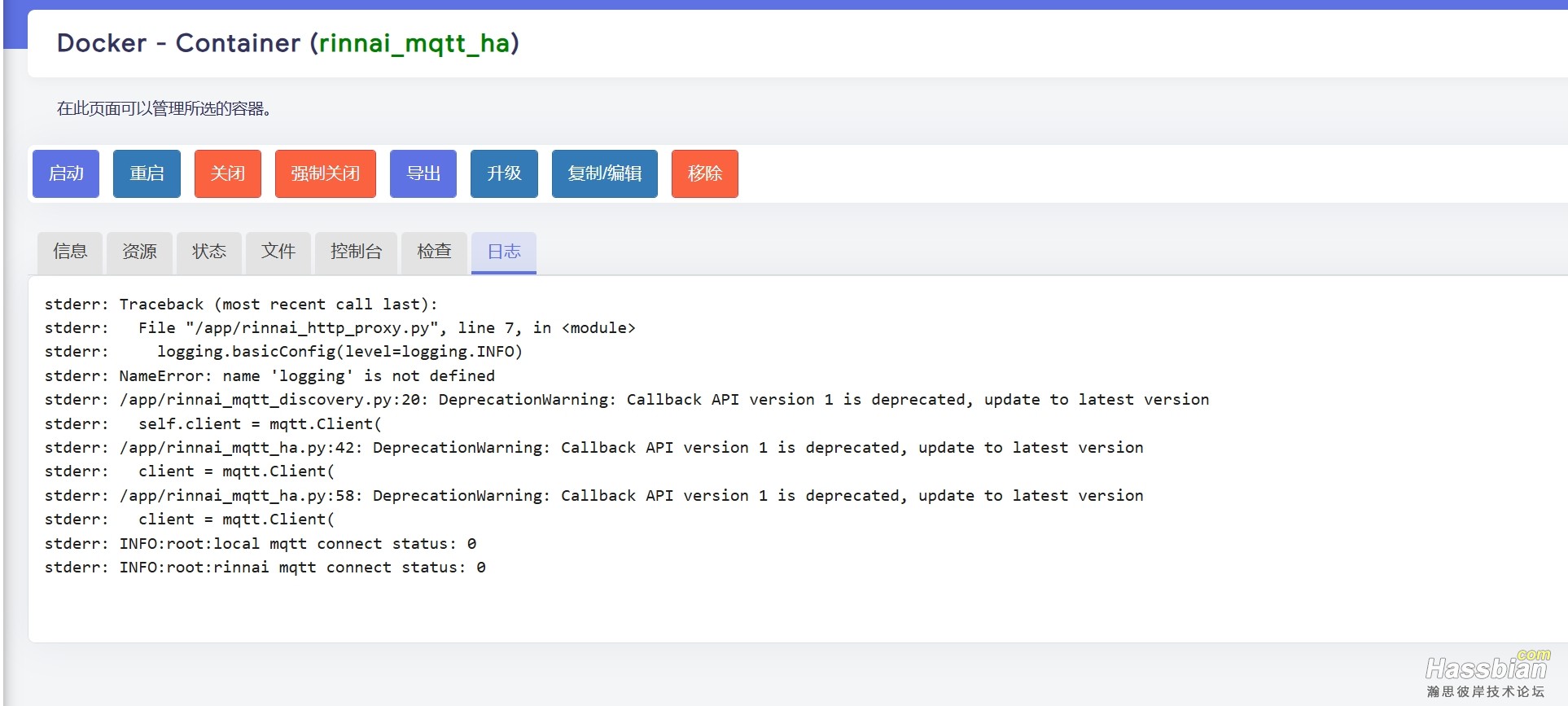Click the logging.basicConfig(level=logging.INFO) line
The width and height of the screenshot is (1568, 706).
click(x=283, y=352)
